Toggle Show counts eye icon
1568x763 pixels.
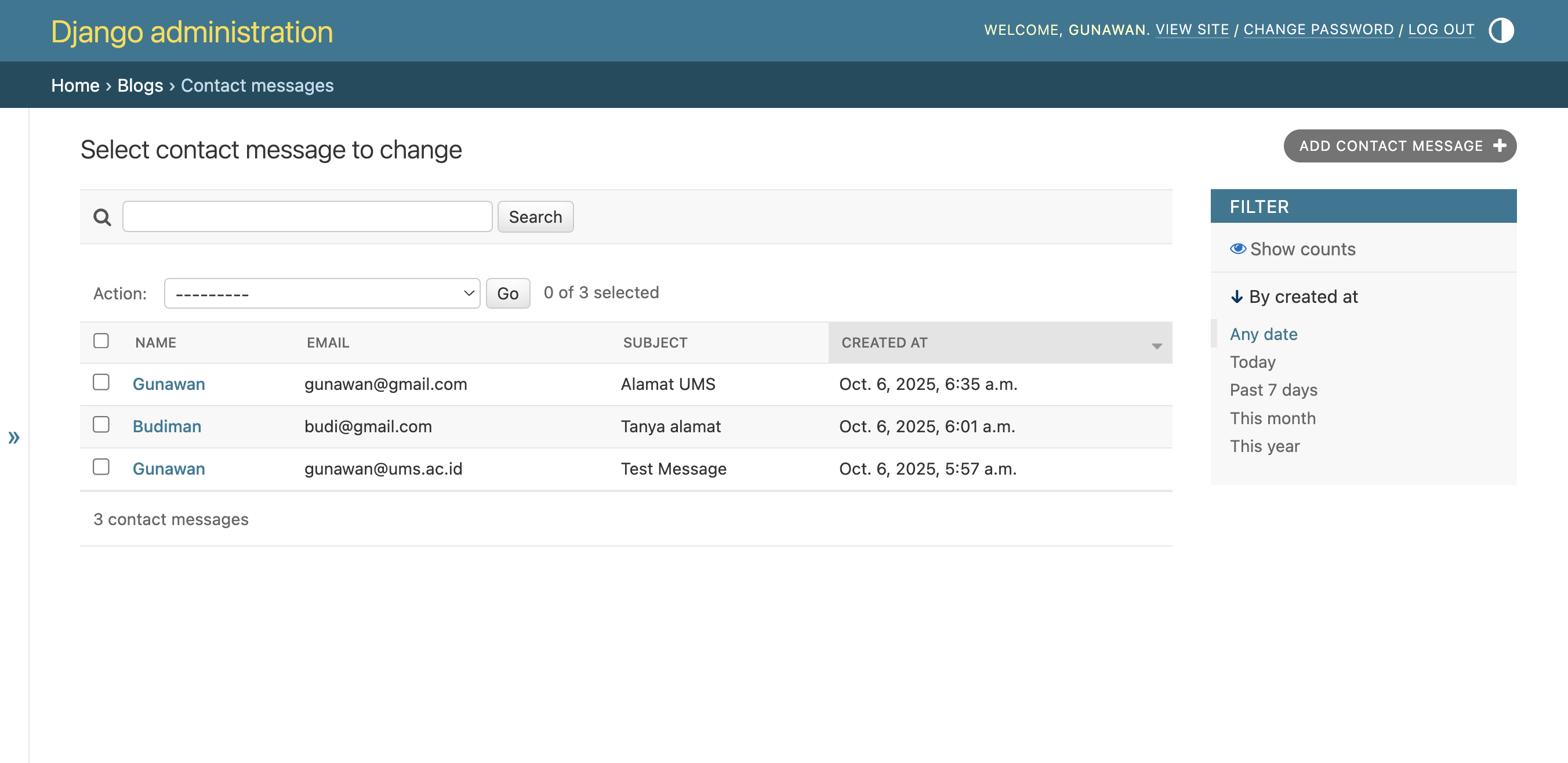(x=1238, y=248)
